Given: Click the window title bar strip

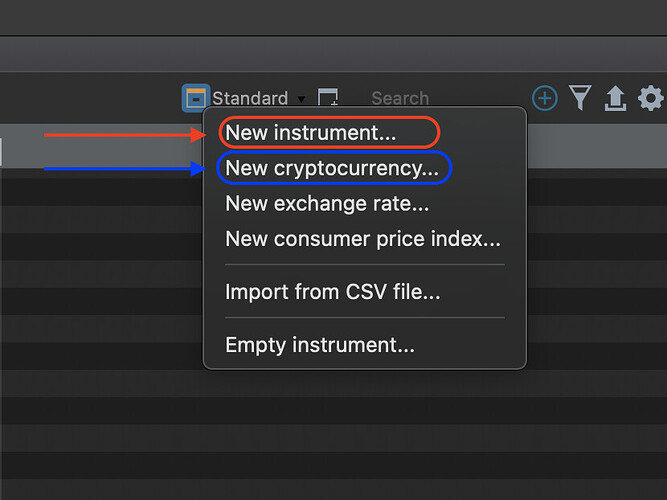Looking at the screenshot, I should click(x=334, y=17).
